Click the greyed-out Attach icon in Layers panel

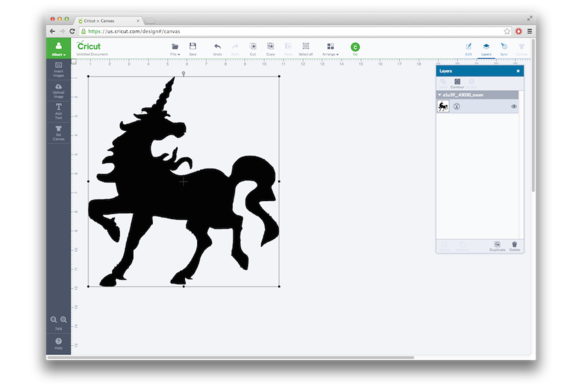(472, 83)
